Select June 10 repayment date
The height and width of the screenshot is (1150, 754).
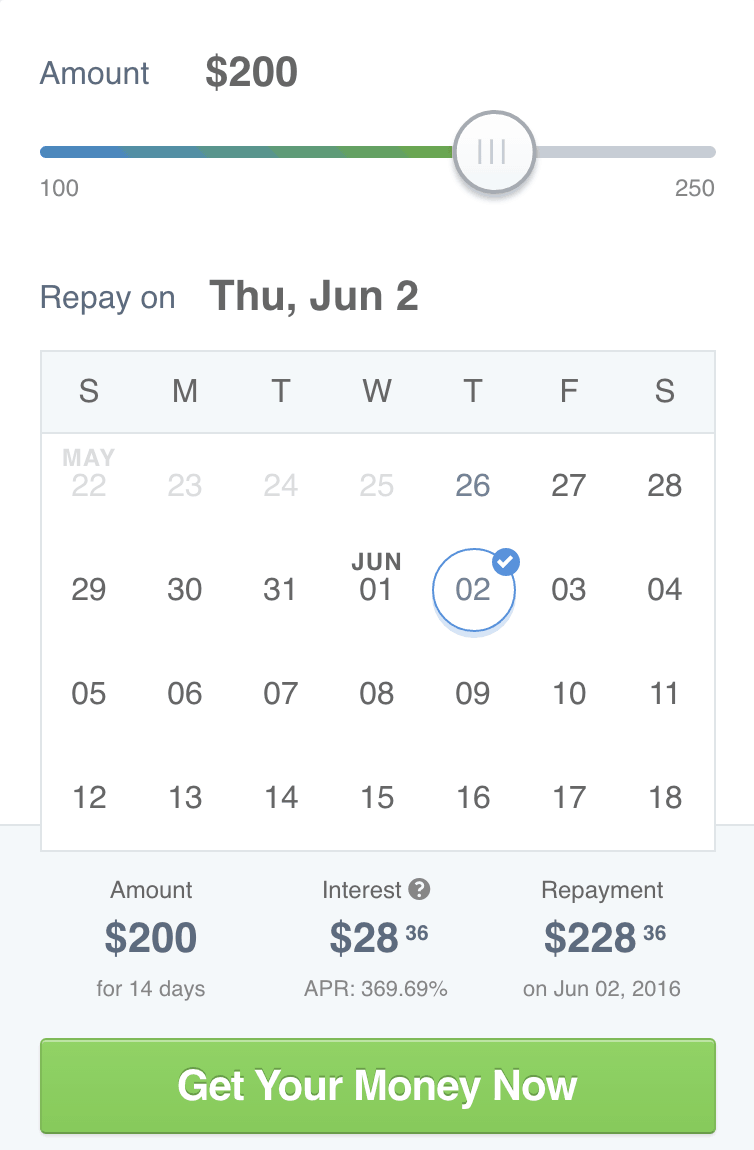(568, 694)
